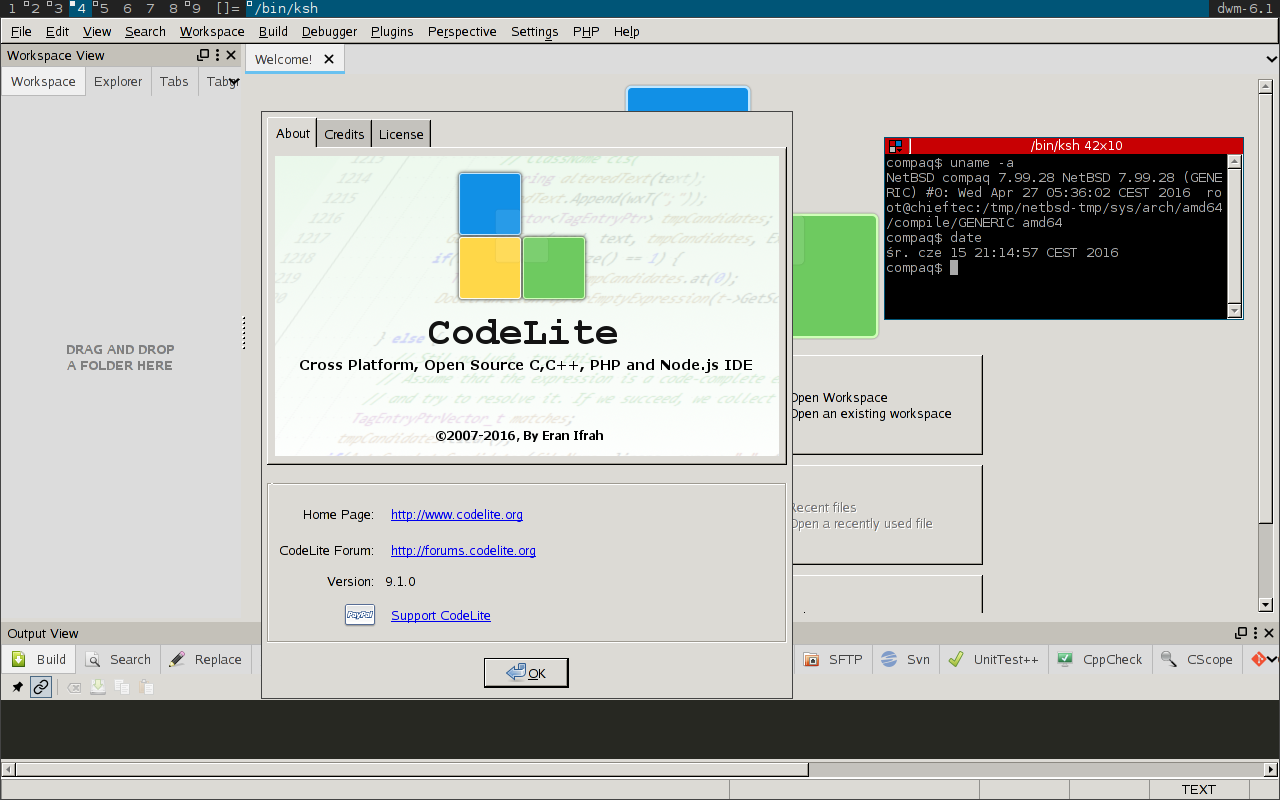Click the Welcome page scroll down arrow

[1266, 604]
